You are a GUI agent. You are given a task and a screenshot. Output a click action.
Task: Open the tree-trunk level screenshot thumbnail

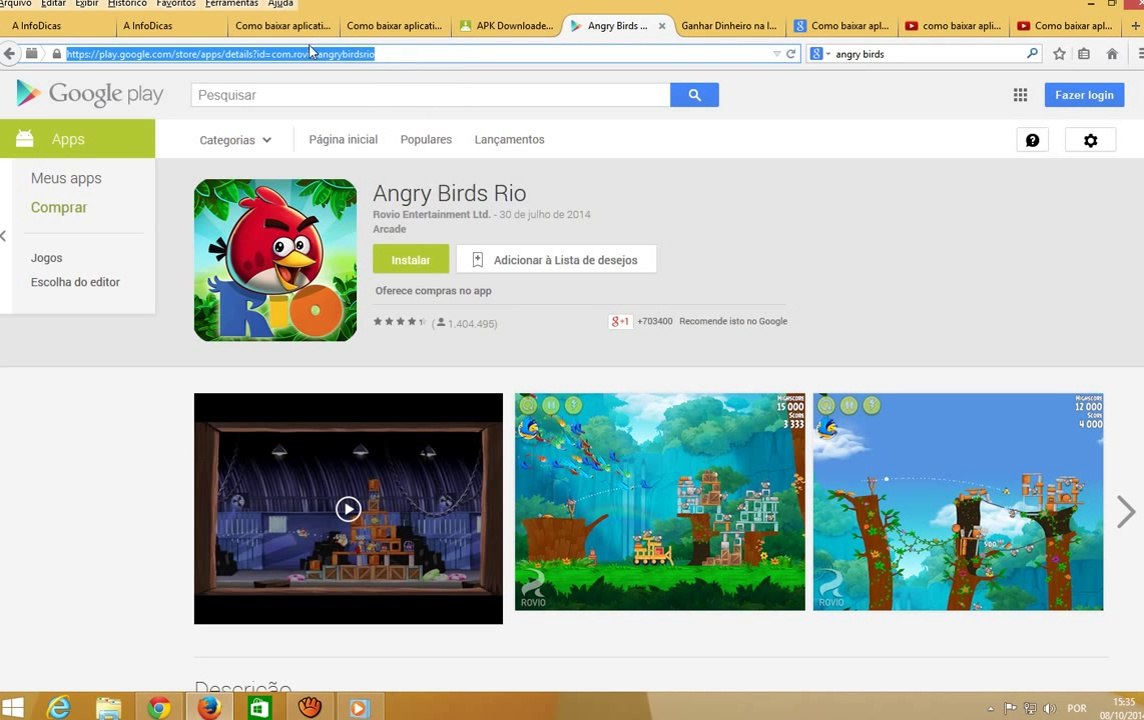point(958,502)
